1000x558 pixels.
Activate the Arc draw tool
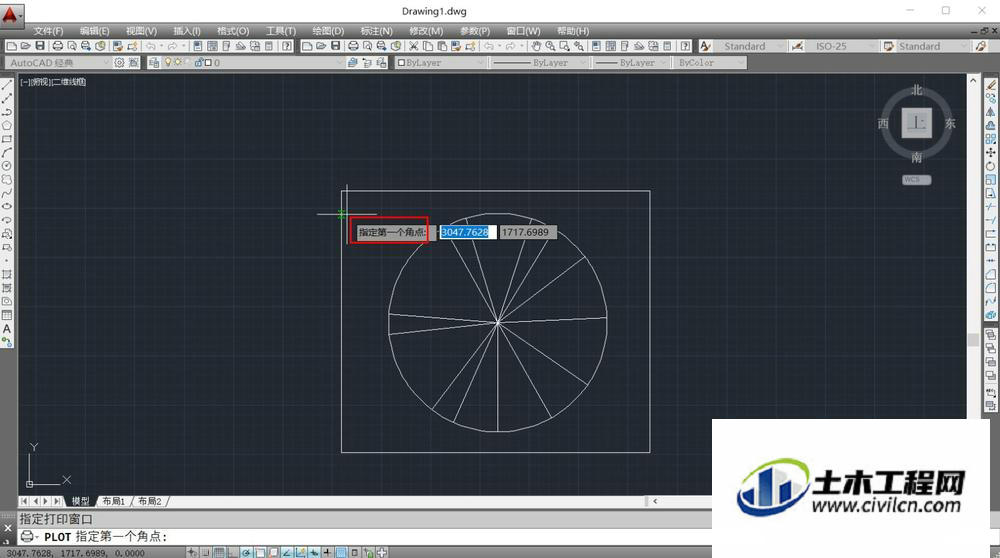[7, 152]
